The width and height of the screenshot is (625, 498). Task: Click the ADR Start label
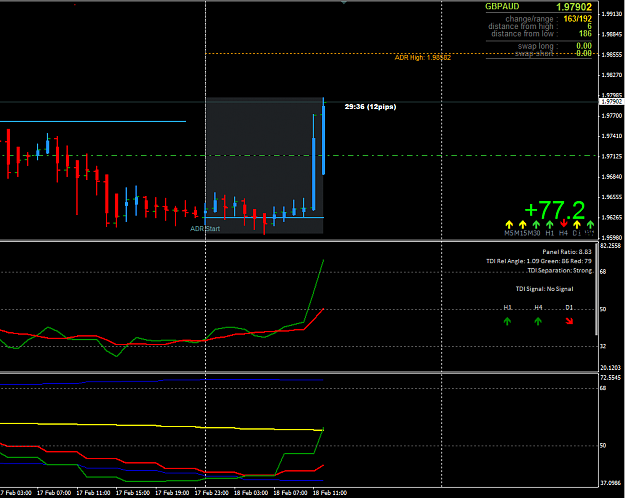(205, 229)
